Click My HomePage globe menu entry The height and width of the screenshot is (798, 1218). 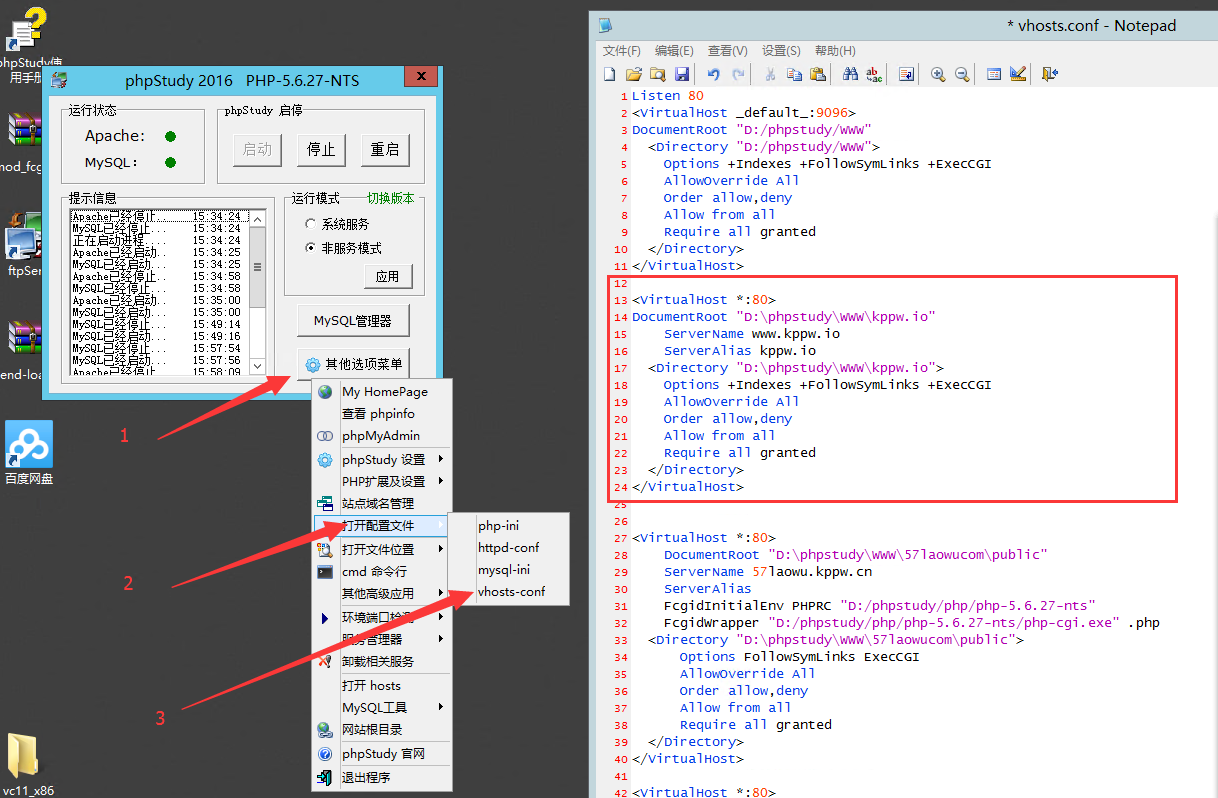click(383, 391)
